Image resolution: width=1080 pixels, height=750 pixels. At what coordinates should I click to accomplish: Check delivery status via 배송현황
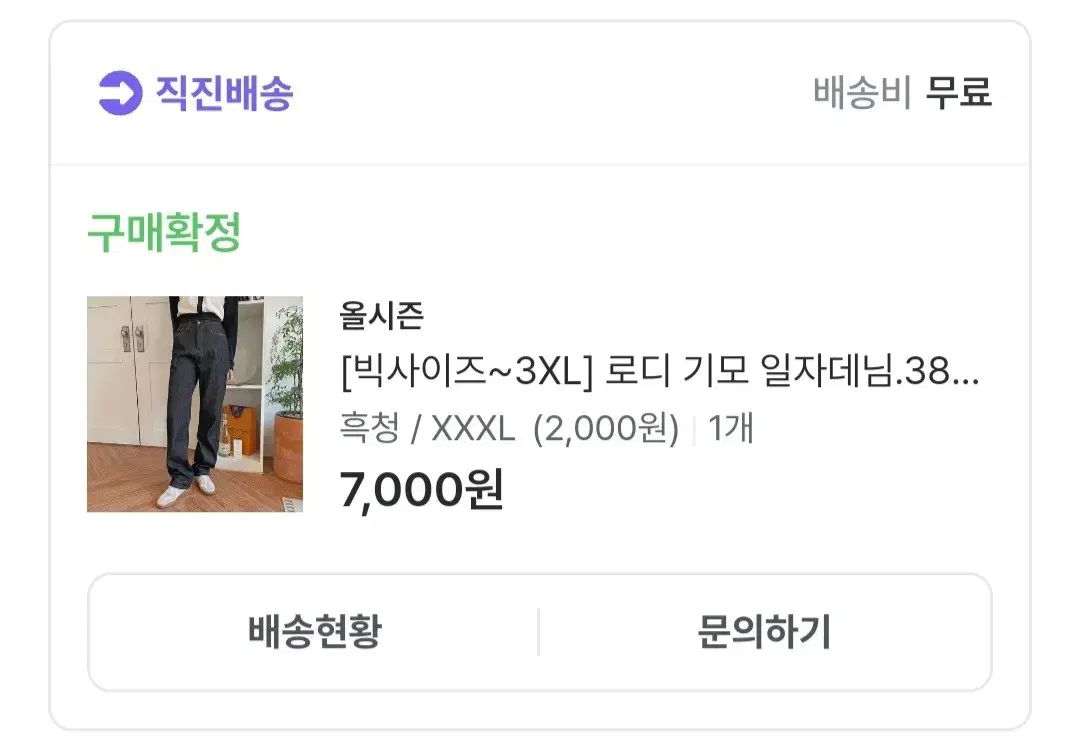click(314, 632)
